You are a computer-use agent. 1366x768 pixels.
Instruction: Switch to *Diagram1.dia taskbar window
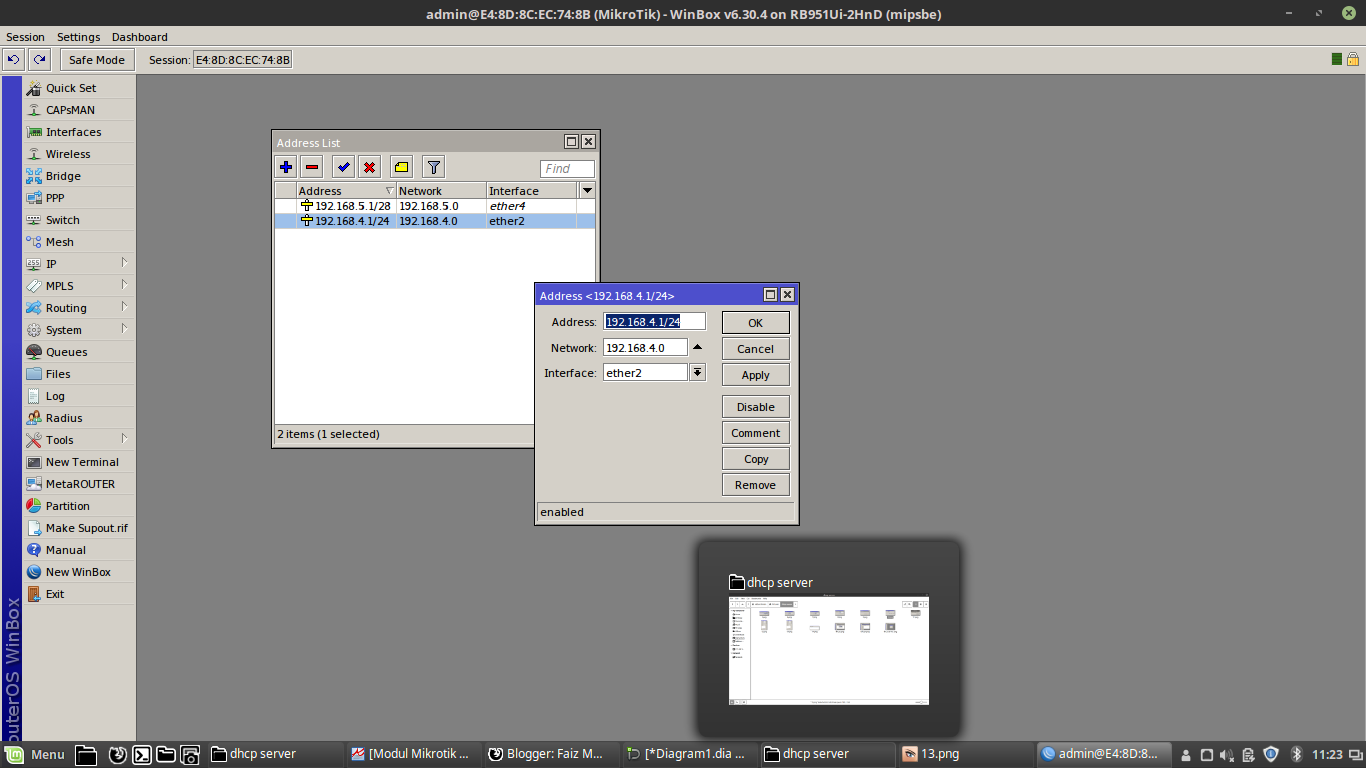[x=687, y=754]
